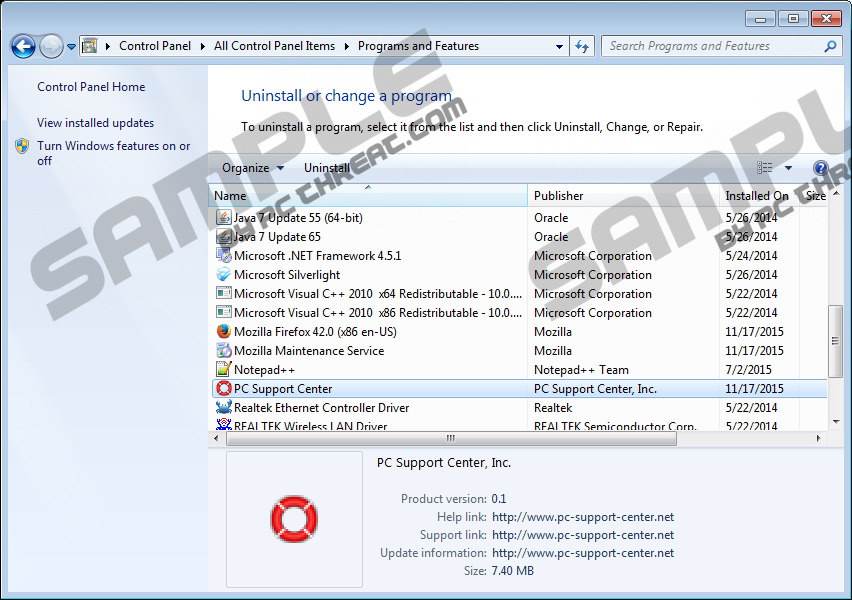
Task: Open the help question mark icon
Action: pyautogui.click(x=821, y=168)
